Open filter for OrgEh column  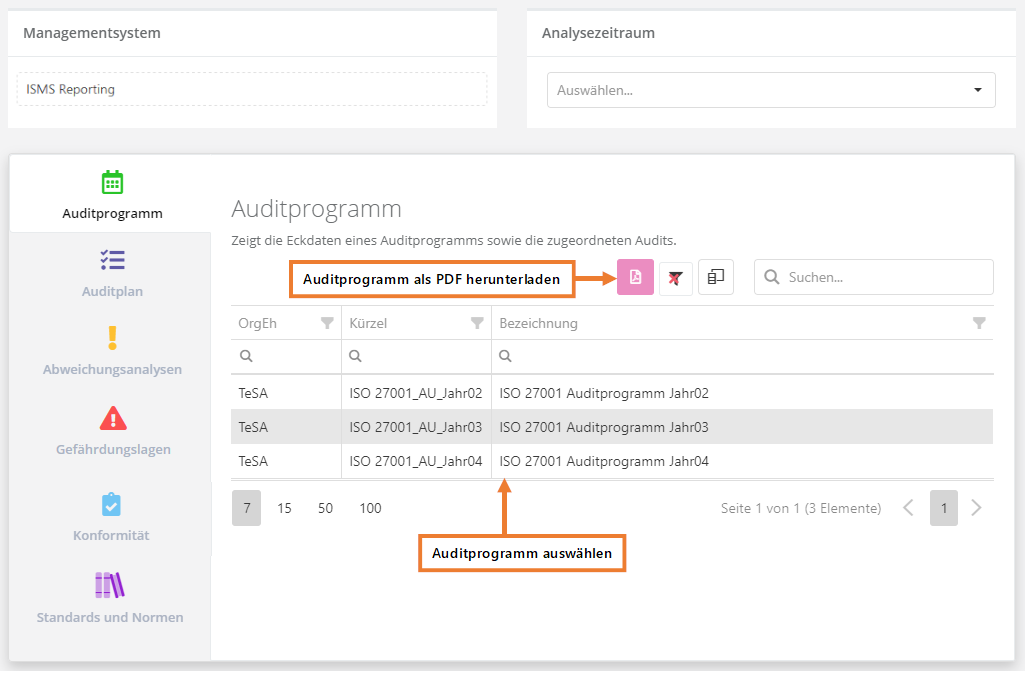coord(327,323)
